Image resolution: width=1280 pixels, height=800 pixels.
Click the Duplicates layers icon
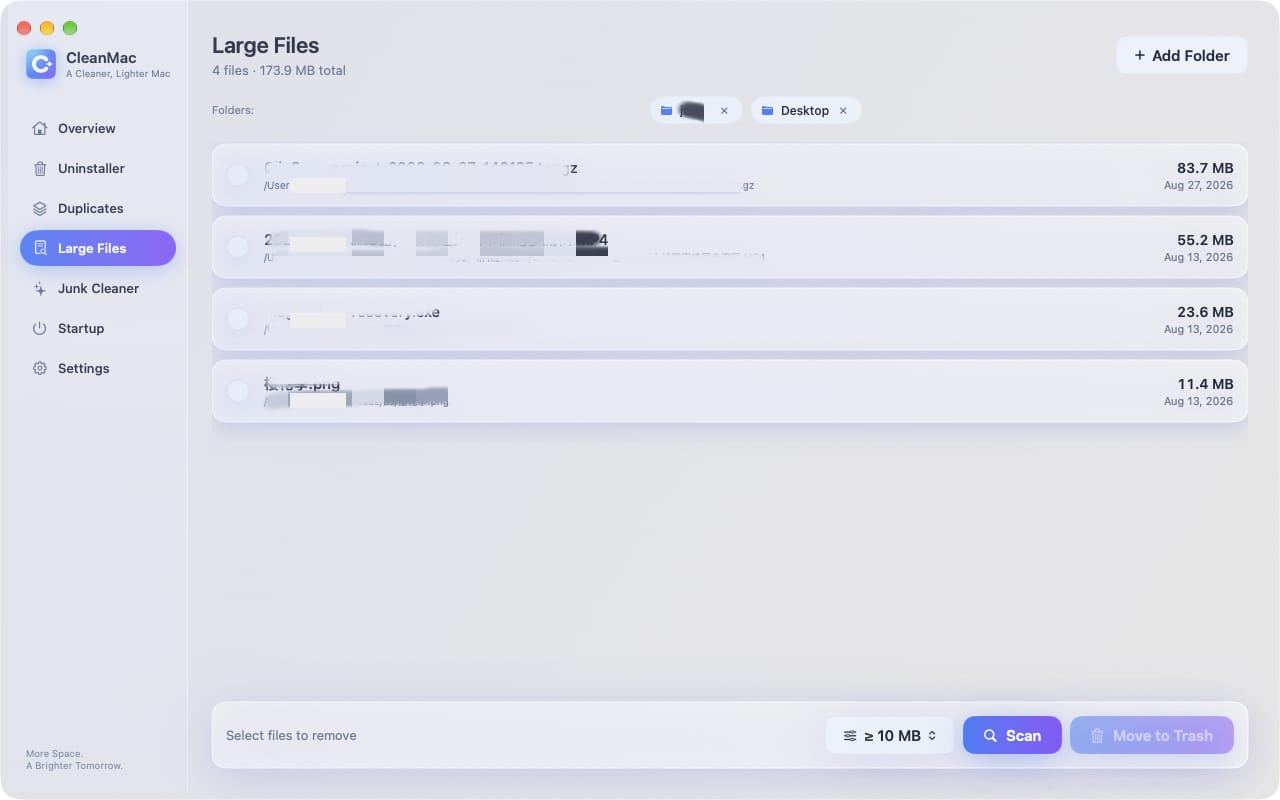40,208
